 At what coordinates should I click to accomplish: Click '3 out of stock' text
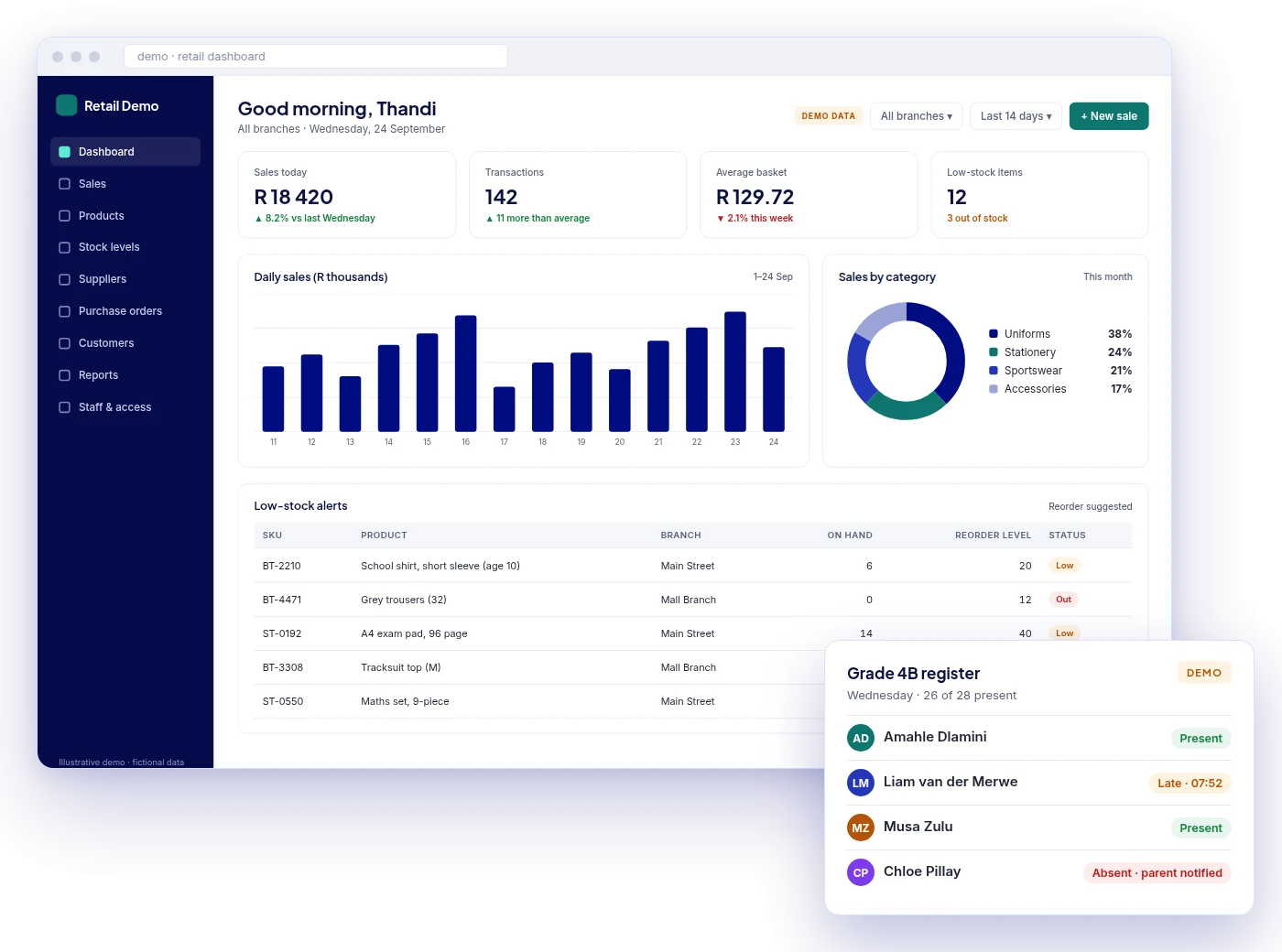tap(977, 219)
